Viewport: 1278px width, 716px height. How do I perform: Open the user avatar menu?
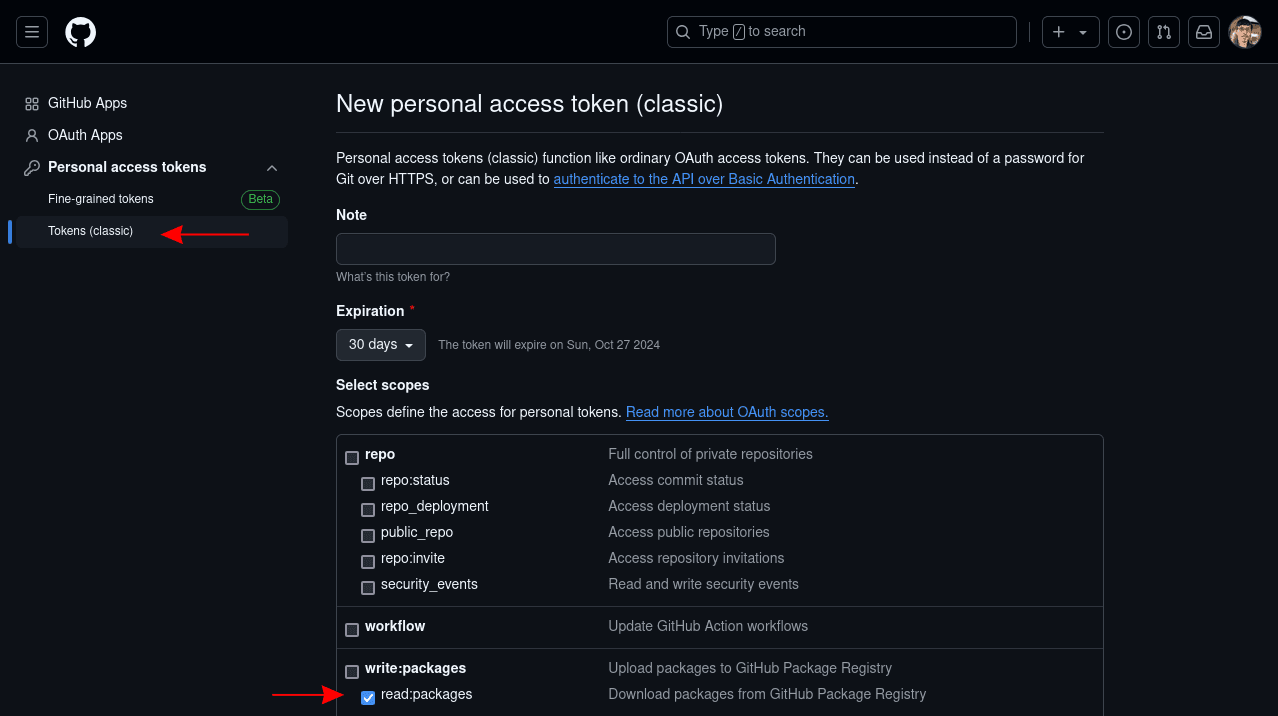tap(1245, 32)
